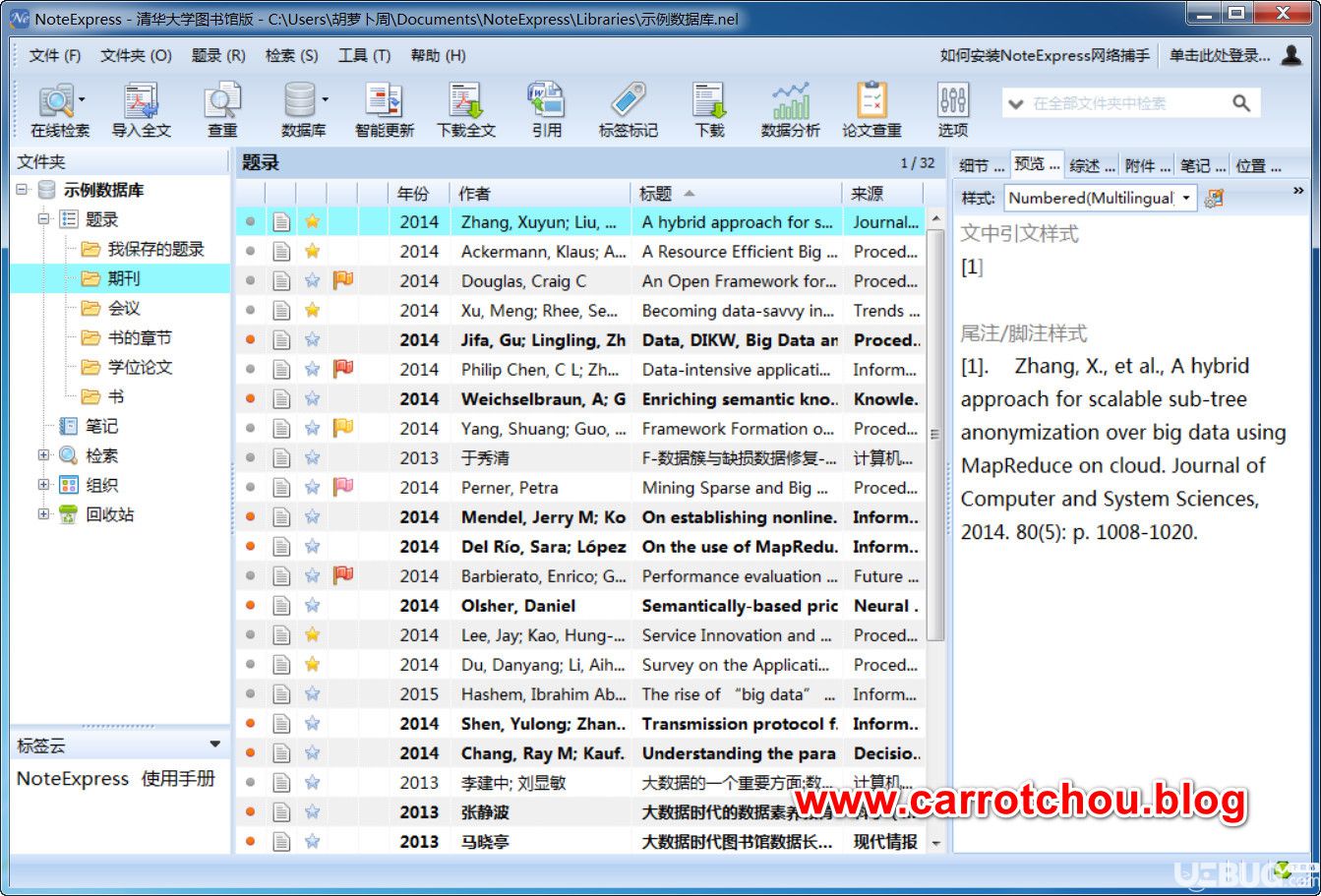Viewport: 1321px width, 896px height.
Task: Expand the 回收站 tree node
Action: coord(43,514)
